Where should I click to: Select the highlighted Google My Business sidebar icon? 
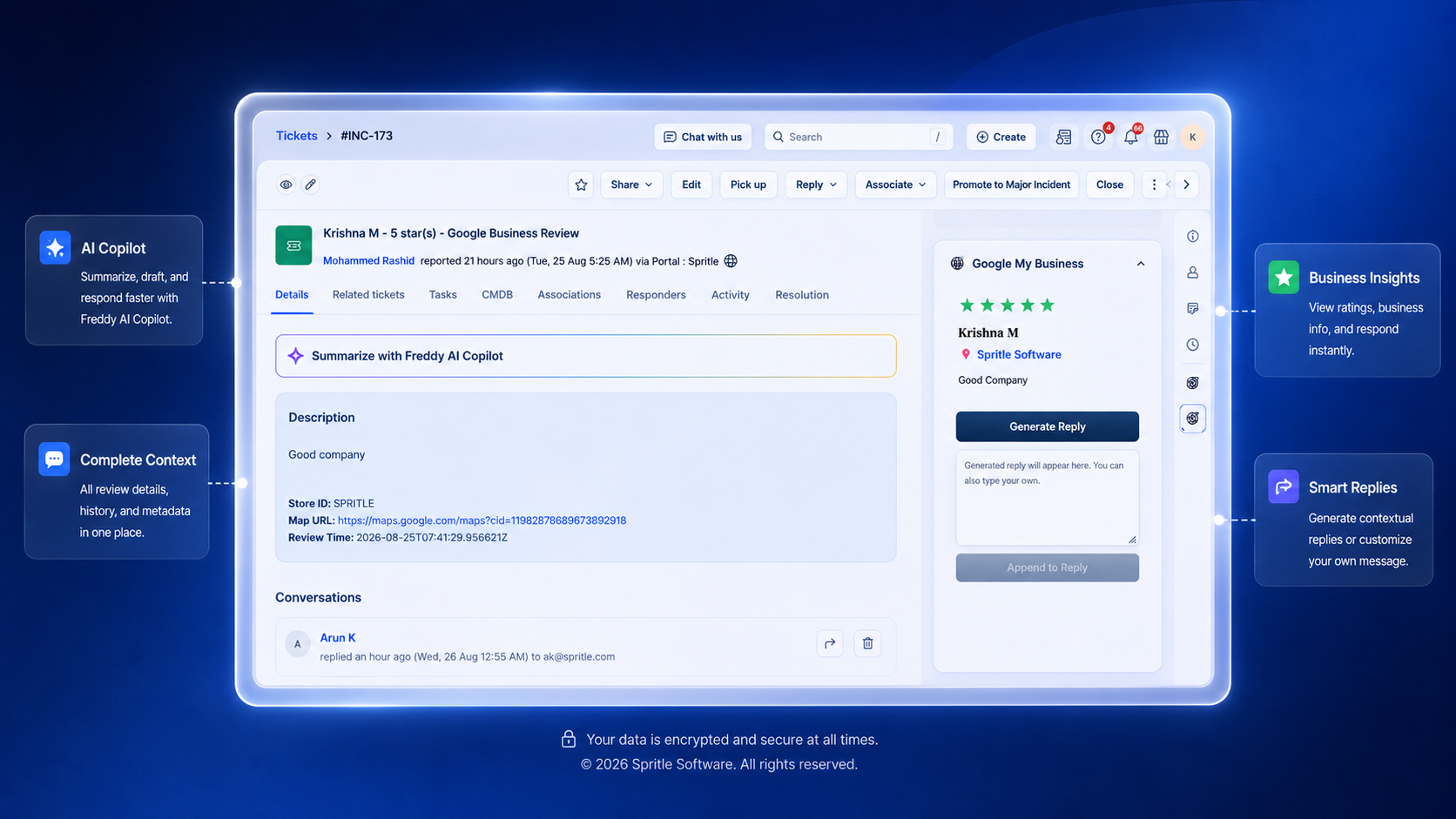[1192, 419]
